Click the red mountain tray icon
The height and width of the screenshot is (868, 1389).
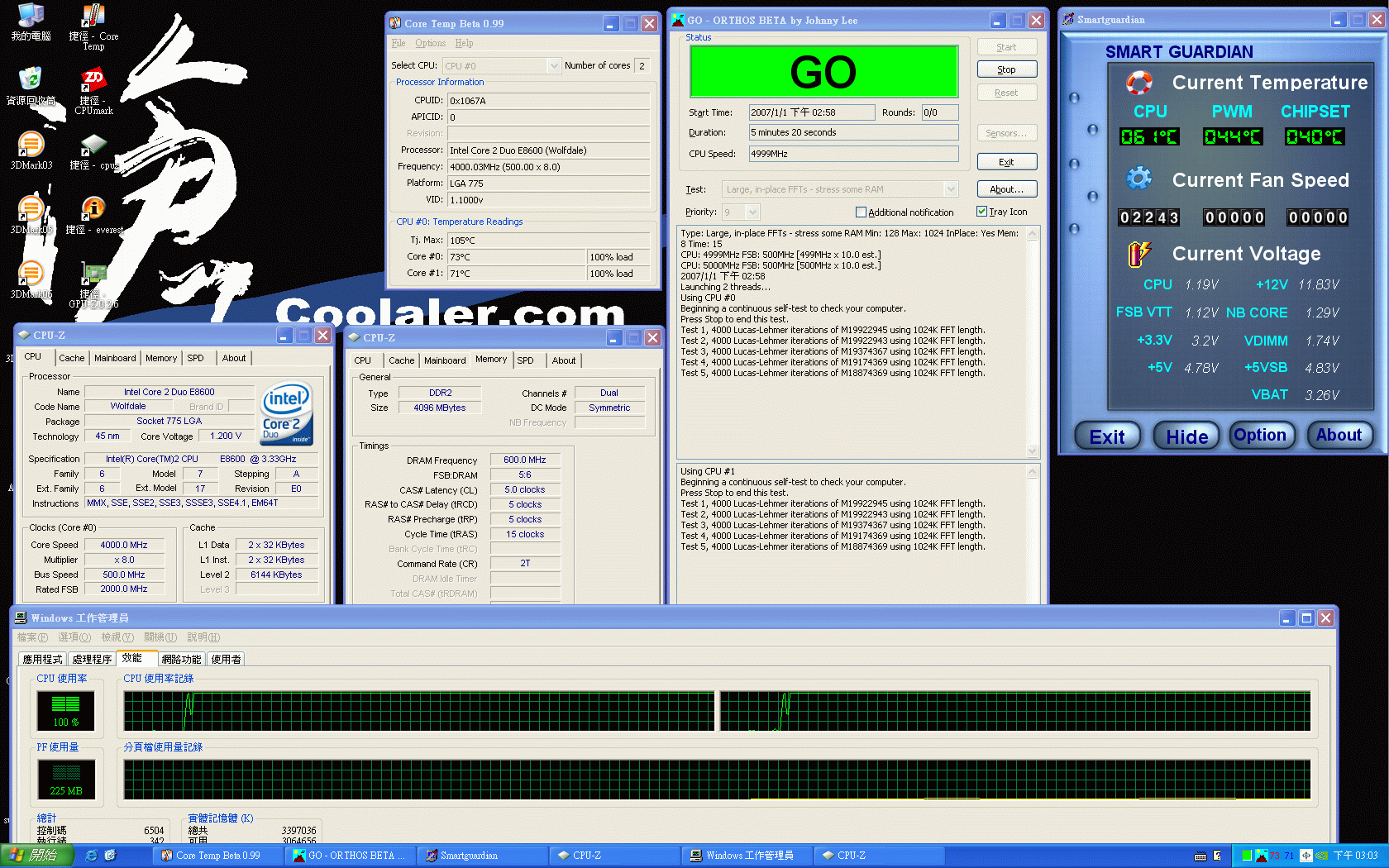pos(1261,856)
